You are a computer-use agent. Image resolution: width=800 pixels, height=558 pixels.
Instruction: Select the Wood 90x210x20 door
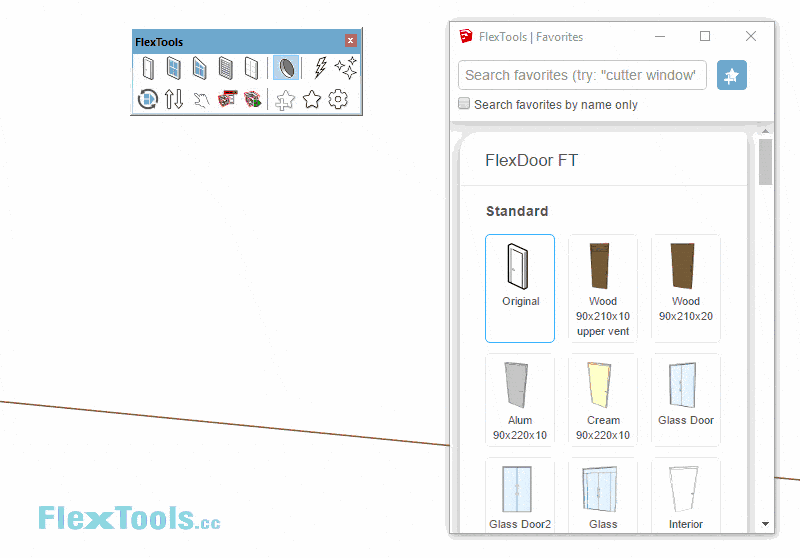(686, 288)
